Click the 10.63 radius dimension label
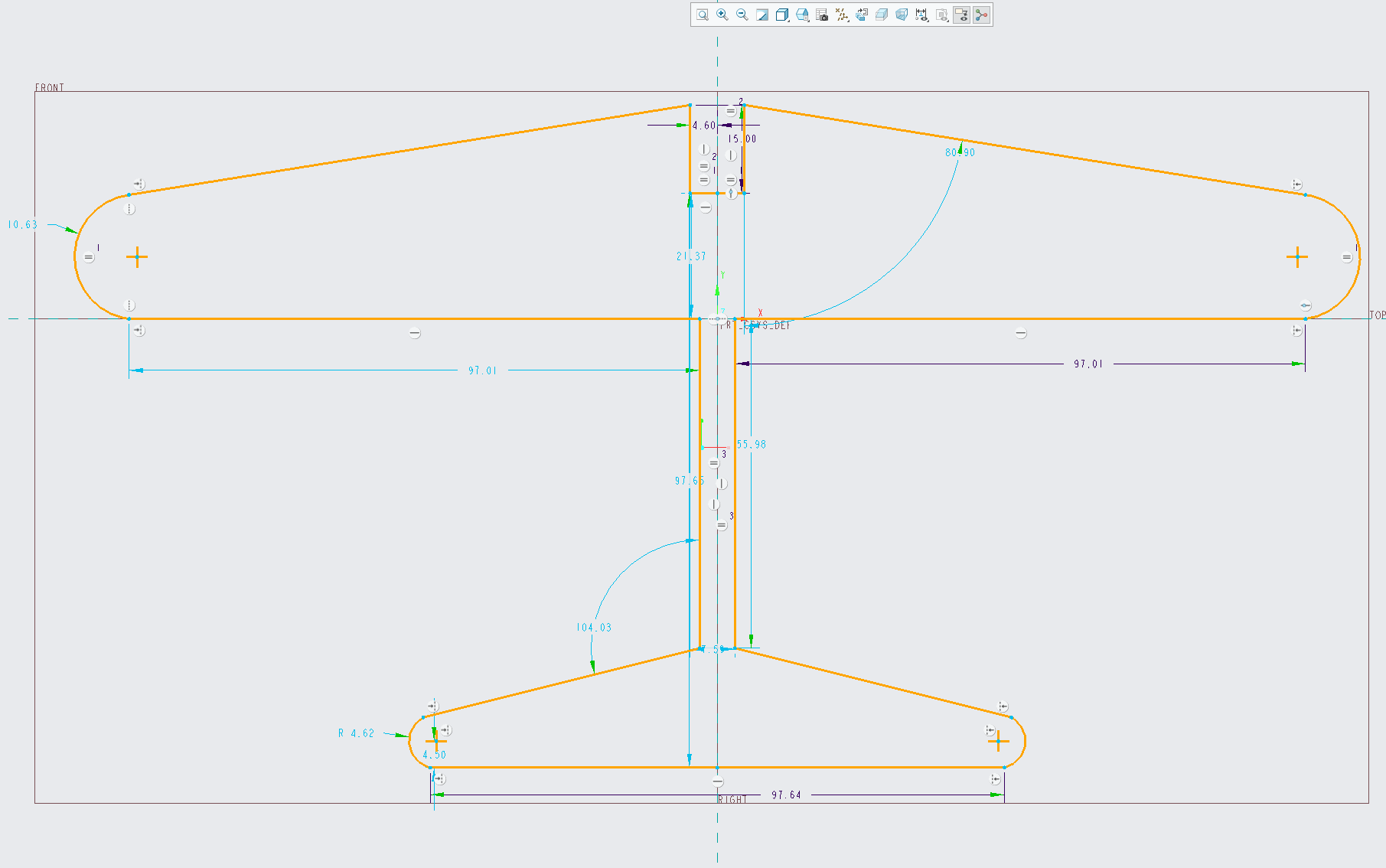This screenshot has height=868, width=1386. 22,224
